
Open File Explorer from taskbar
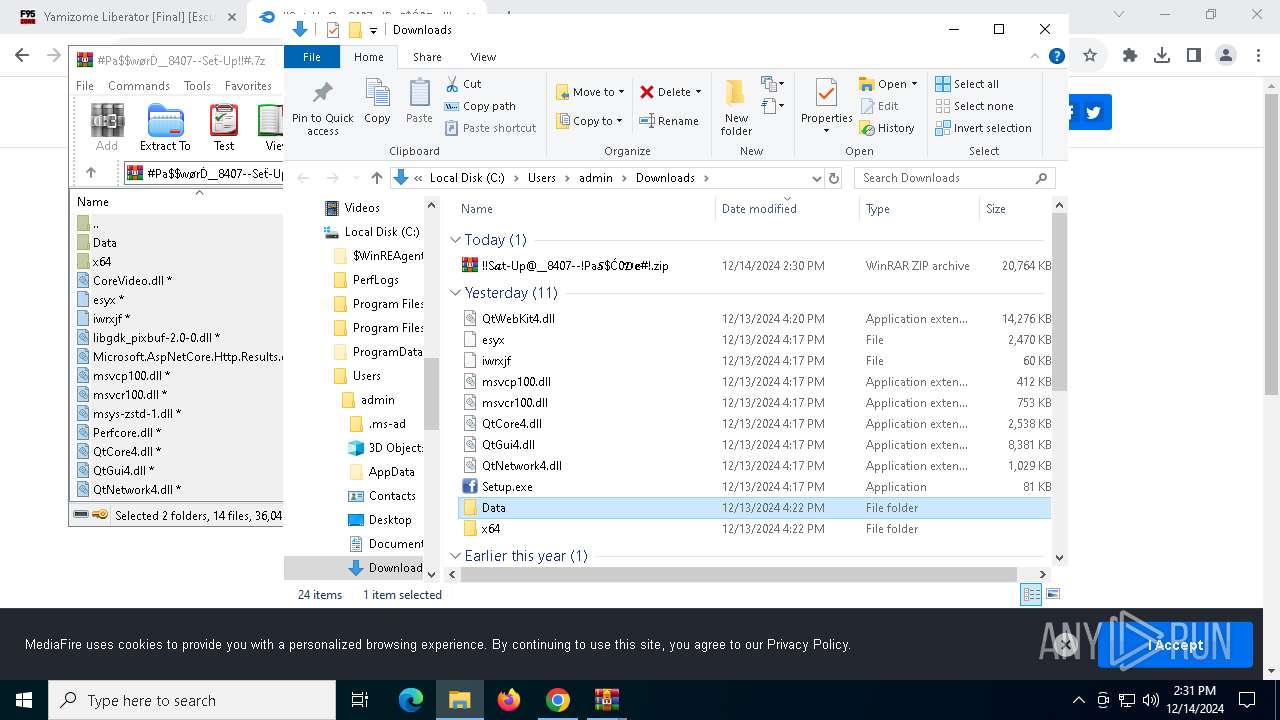[460, 700]
